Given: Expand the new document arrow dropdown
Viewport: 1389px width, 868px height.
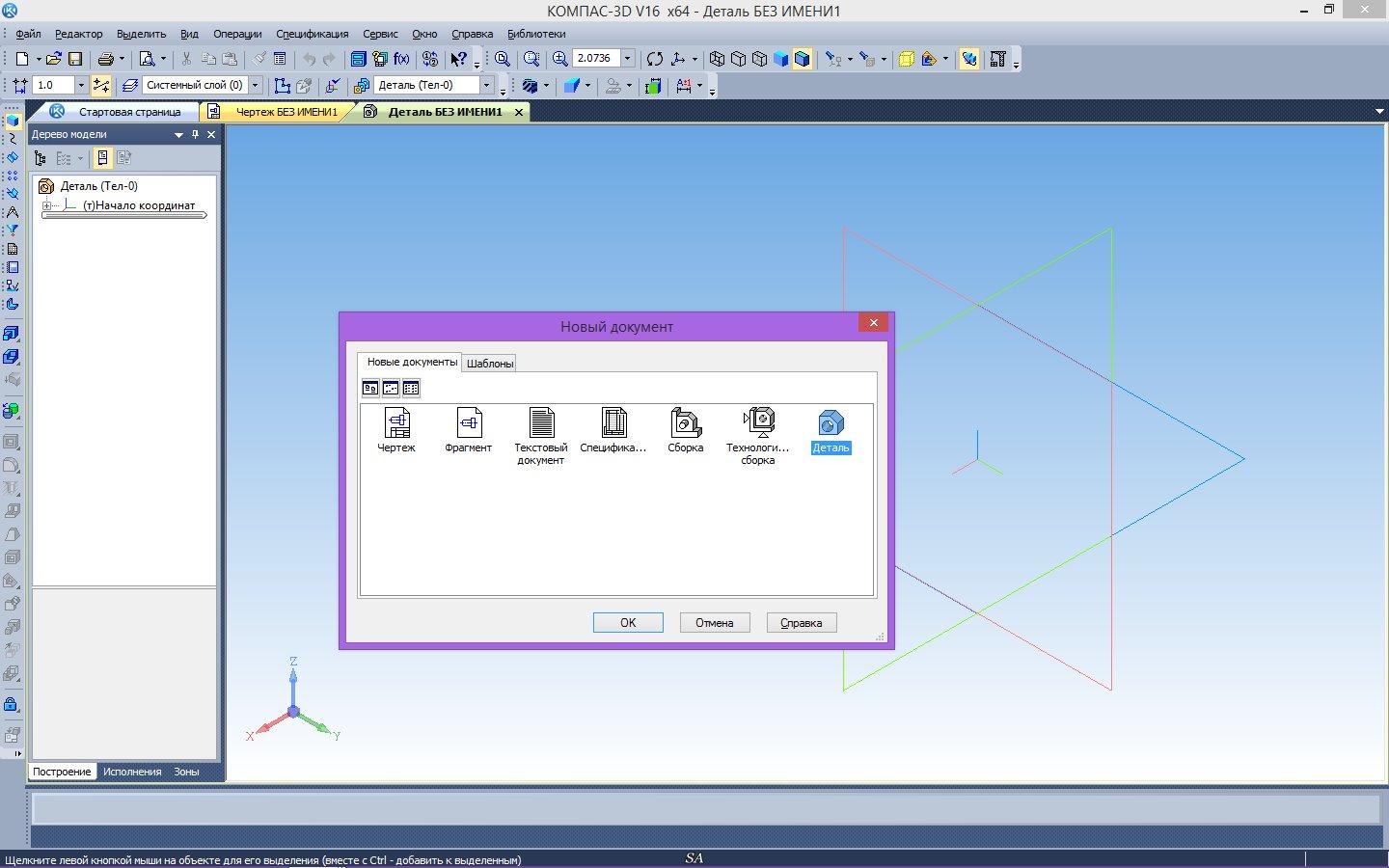Looking at the screenshot, I should (38, 59).
